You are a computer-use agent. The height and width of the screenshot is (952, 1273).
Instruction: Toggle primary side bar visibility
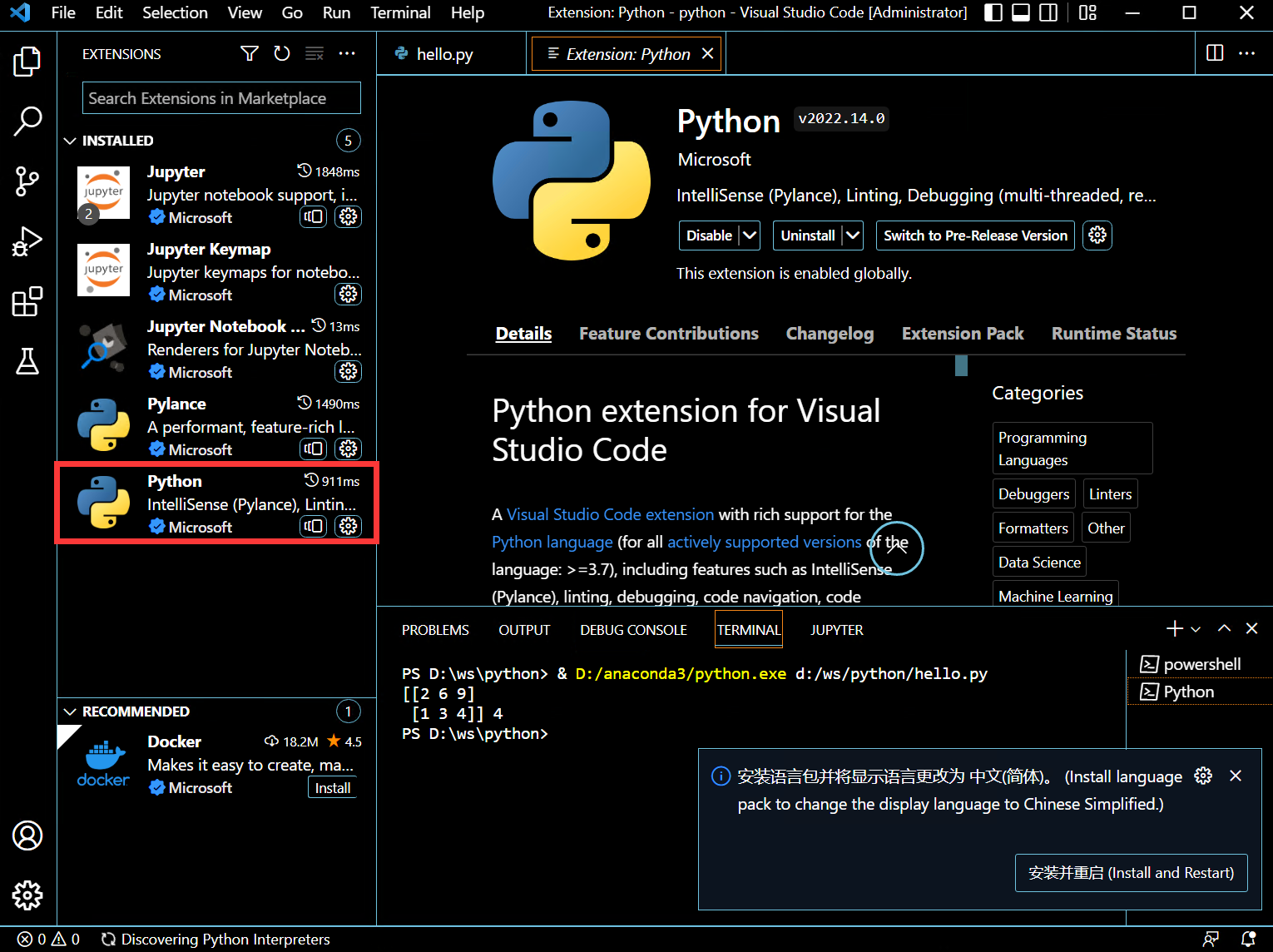[x=993, y=12]
